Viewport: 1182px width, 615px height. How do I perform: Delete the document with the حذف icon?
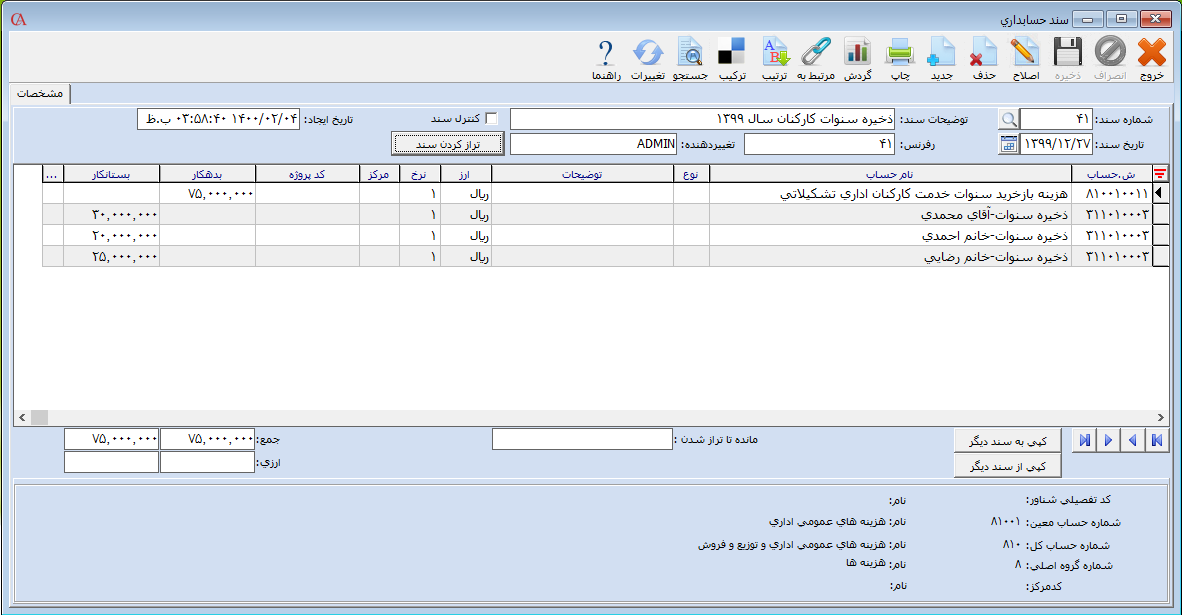point(984,53)
